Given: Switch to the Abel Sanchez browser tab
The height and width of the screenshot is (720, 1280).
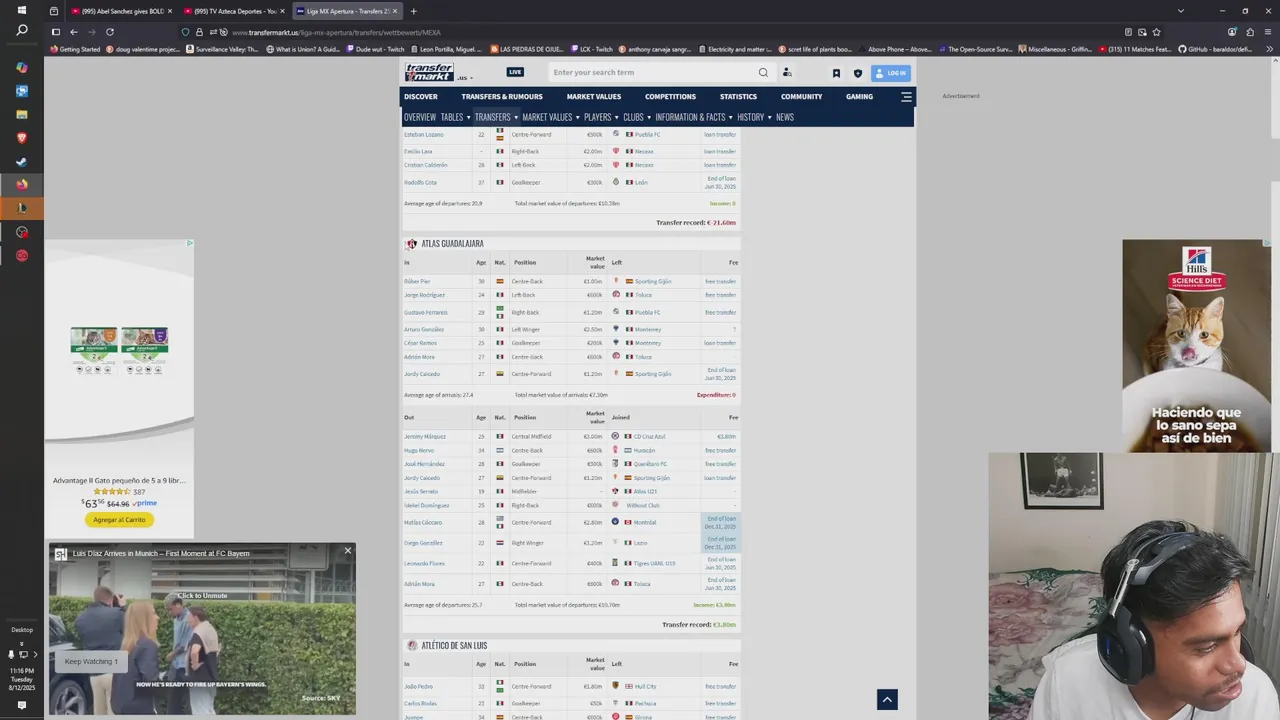Looking at the screenshot, I should 122,11.
